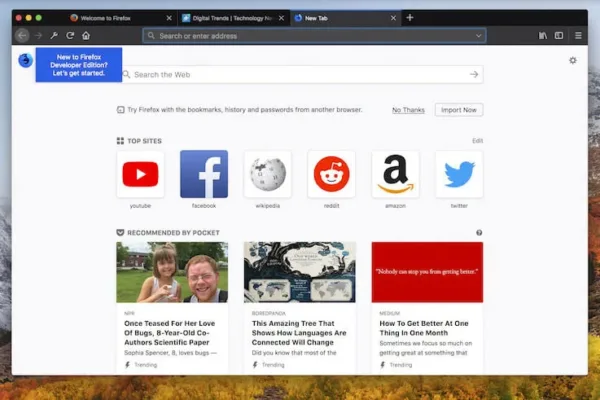Click the wikipedia label under tile

pos(268,206)
